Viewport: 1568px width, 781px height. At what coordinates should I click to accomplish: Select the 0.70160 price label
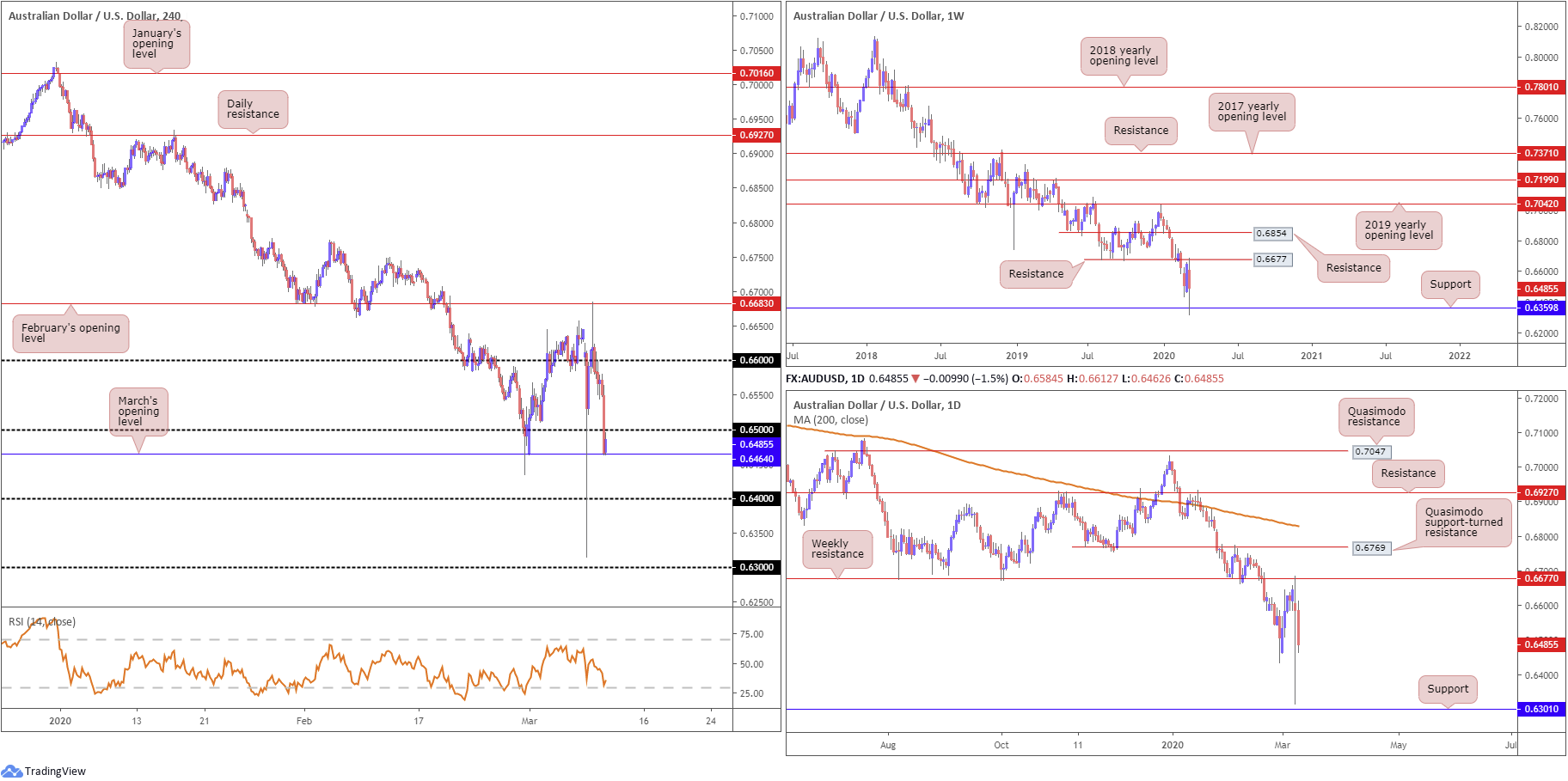[x=756, y=73]
